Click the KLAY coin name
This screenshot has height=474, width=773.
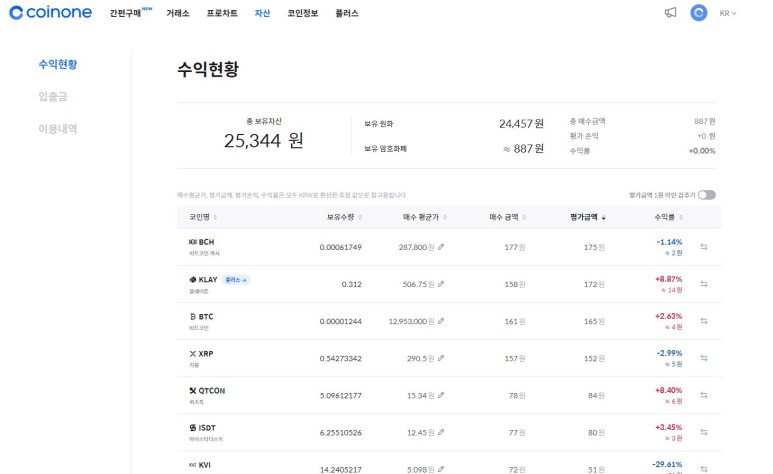[x=208, y=279]
